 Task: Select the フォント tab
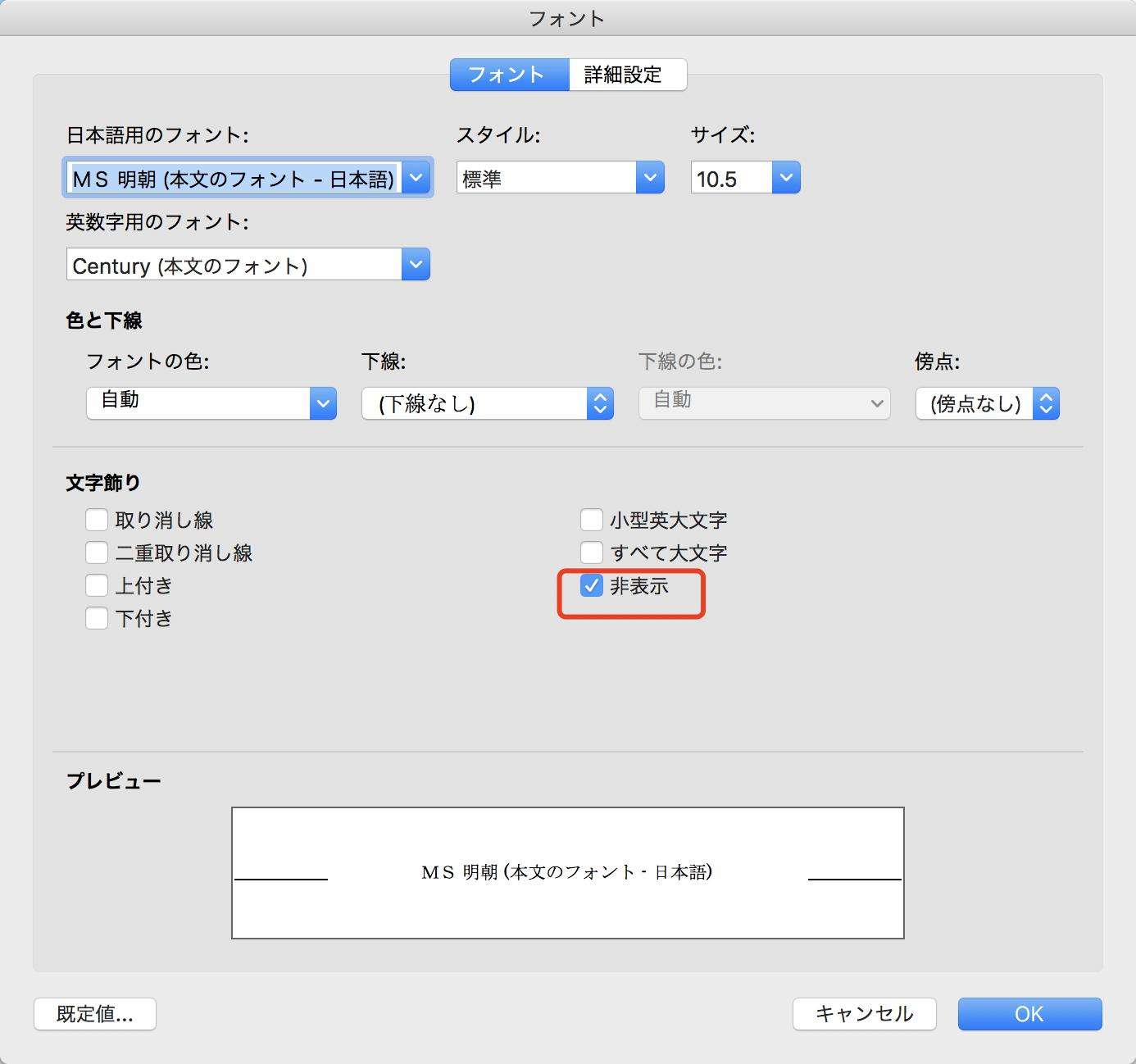tap(508, 74)
